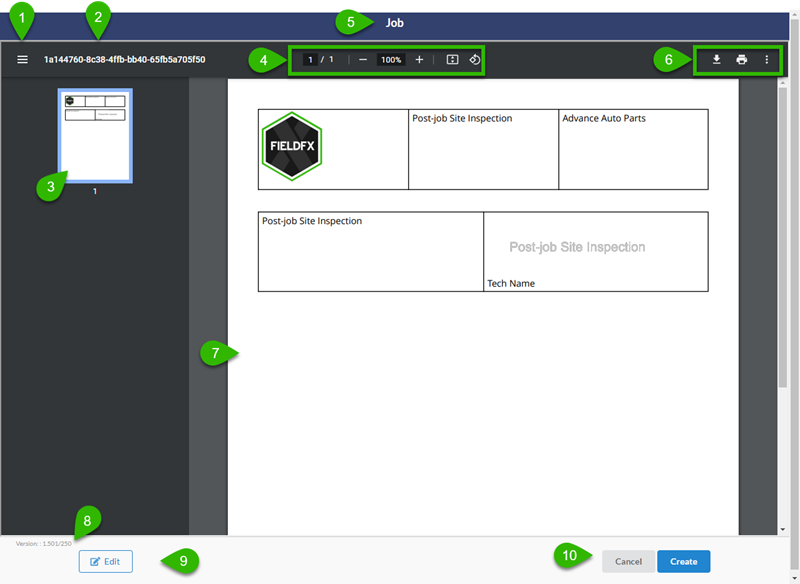Click the Create button
800x584 pixels.
click(683, 561)
